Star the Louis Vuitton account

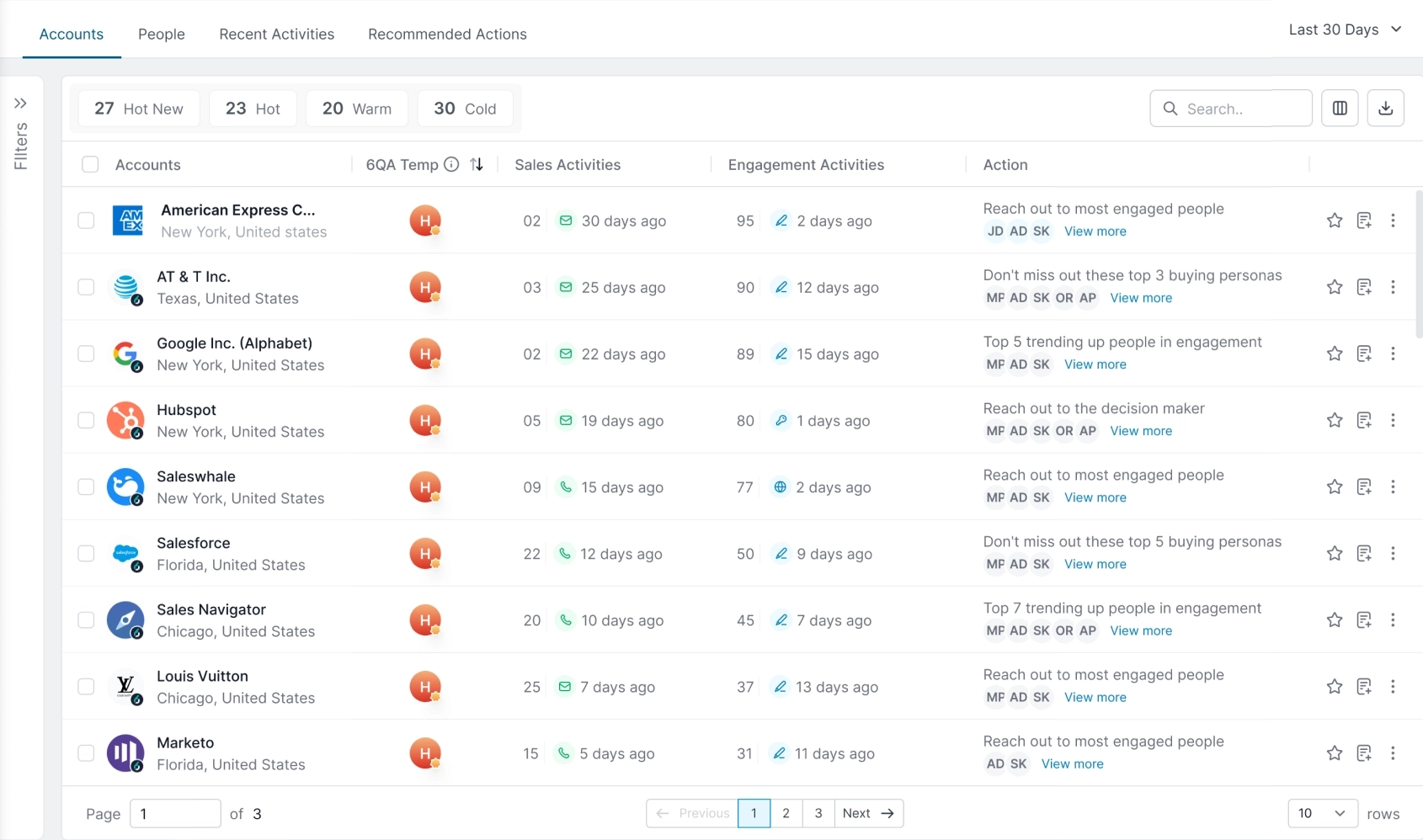[x=1335, y=686]
